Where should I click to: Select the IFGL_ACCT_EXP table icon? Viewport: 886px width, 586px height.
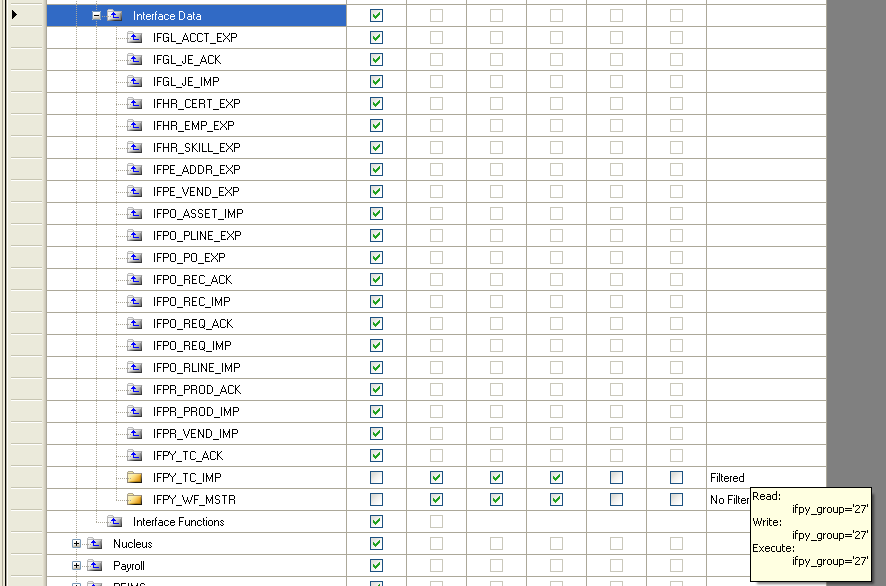click(x=134, y=37)
